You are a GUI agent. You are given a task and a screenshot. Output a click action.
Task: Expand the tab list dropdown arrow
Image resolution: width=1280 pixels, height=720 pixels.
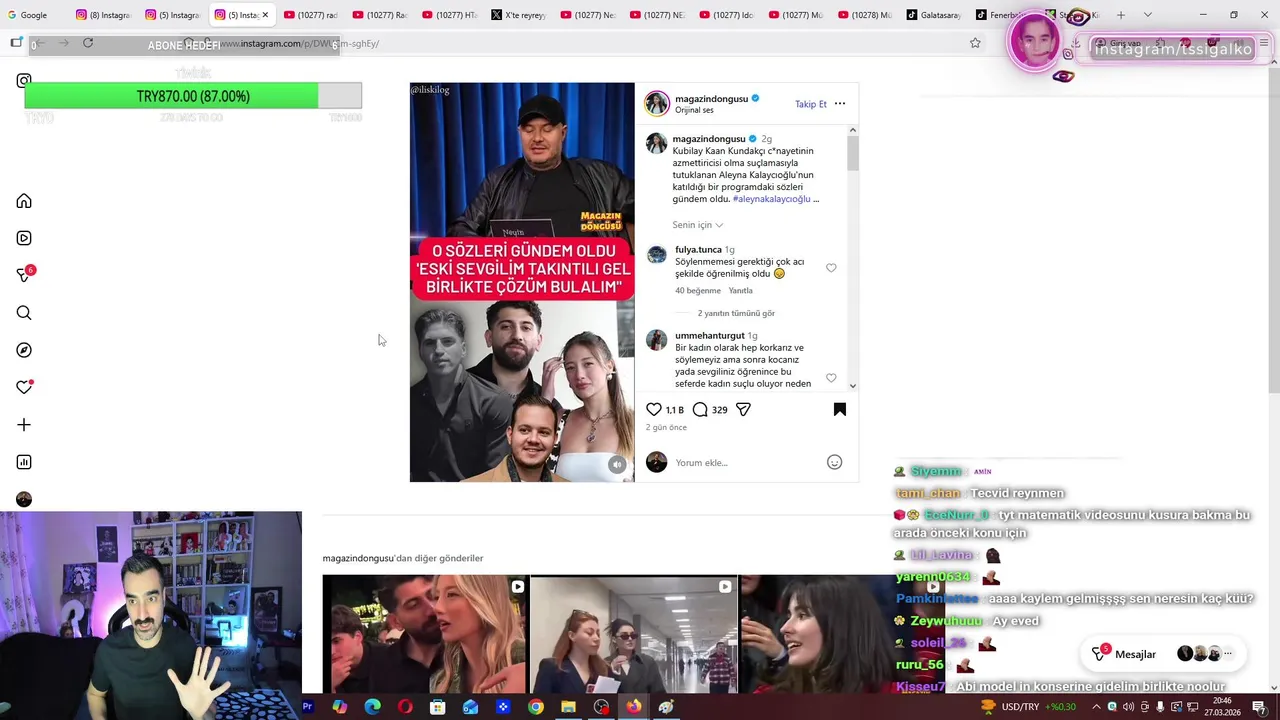click(x=1147, y=15)
